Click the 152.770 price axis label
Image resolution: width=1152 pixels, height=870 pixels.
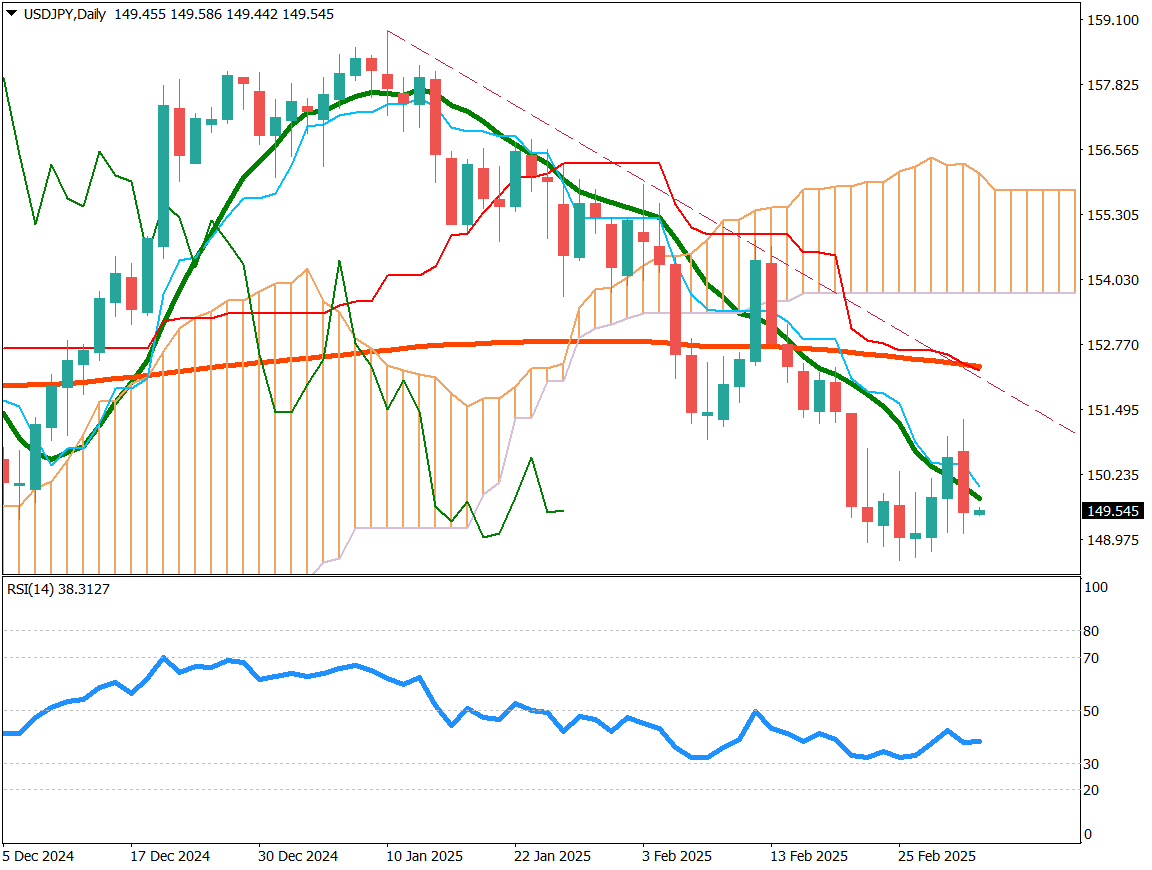coord(1113,345)
